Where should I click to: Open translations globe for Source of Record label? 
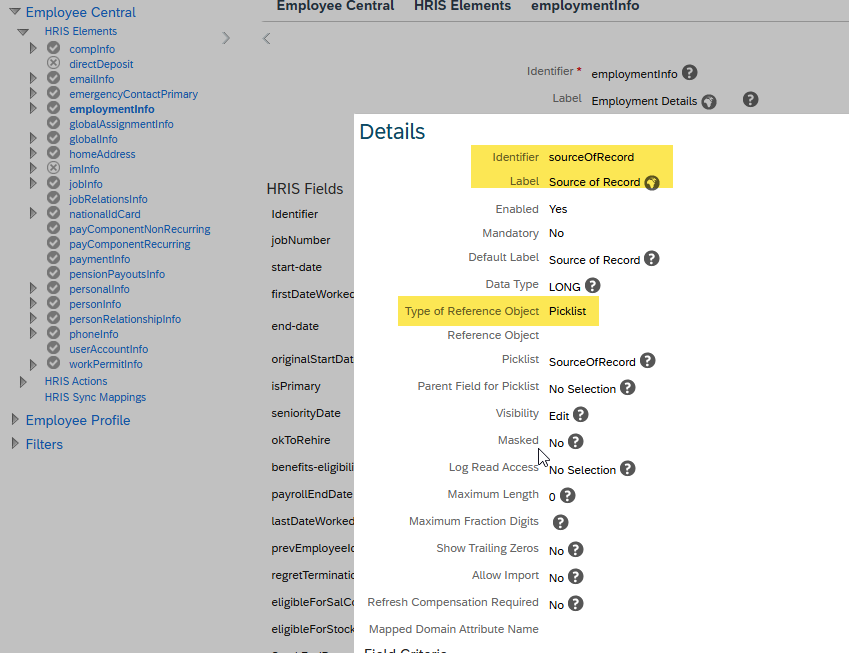pos(652,182)
